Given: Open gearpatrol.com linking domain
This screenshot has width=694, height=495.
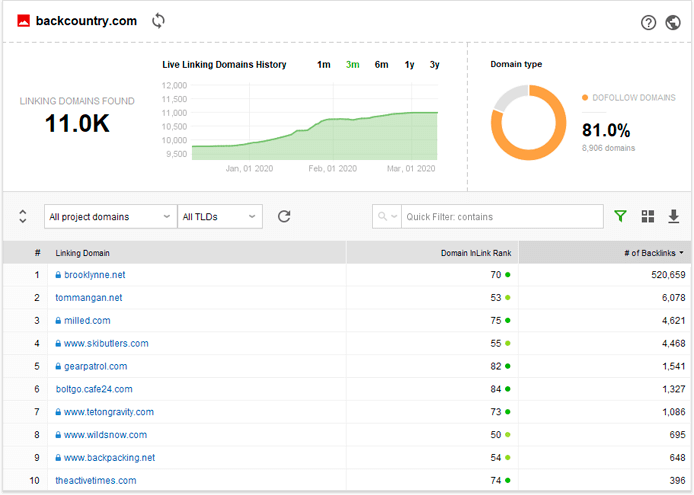Looking at the screenshot, I should pyautogui.click(x=96, y=367).
